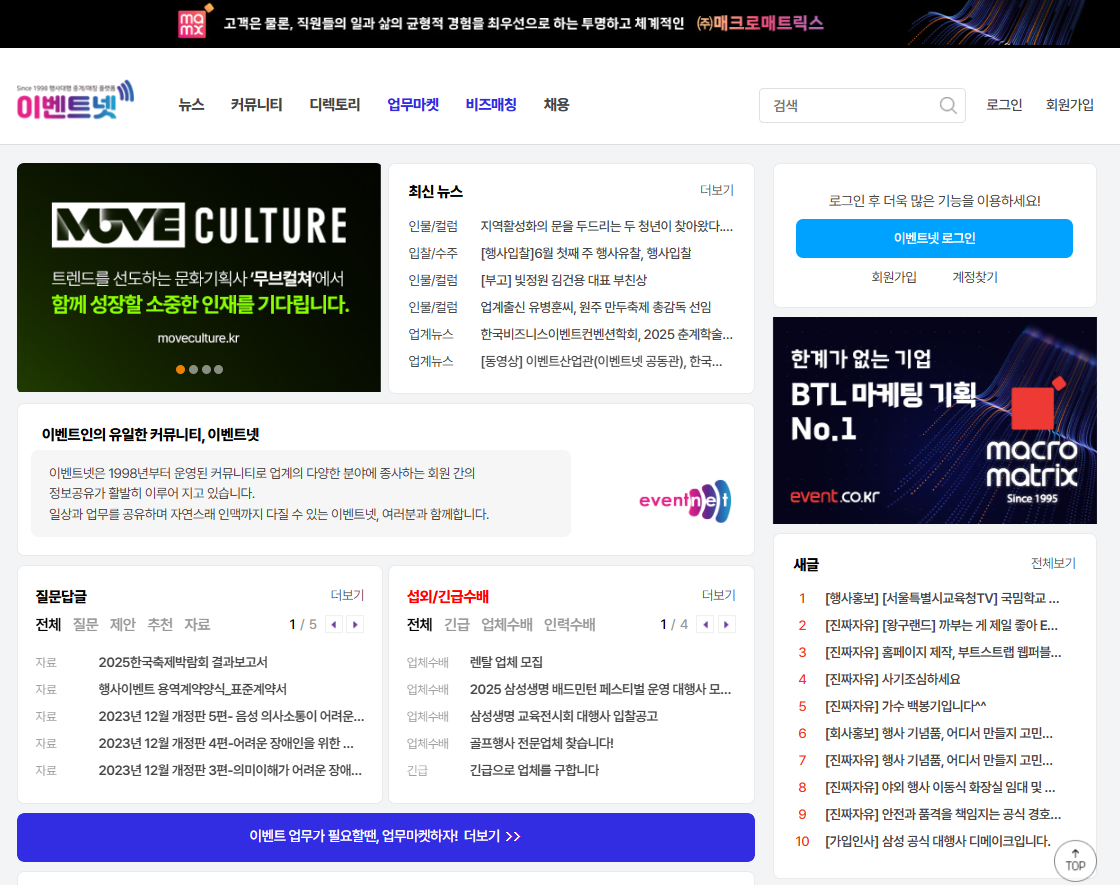
Task: Open 새글 item 5 가수 백봉기입니다
Action: (906, 706)
